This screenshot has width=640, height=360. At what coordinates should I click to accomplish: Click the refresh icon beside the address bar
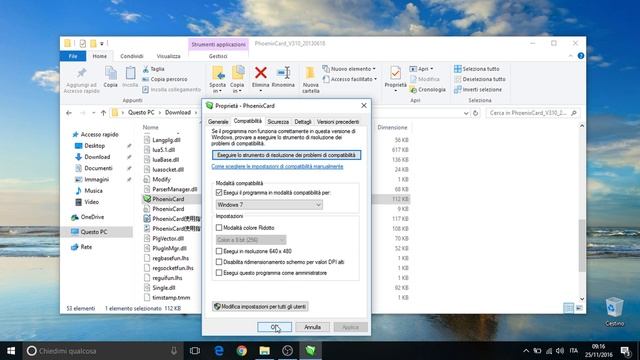click(x=476, y=113)
